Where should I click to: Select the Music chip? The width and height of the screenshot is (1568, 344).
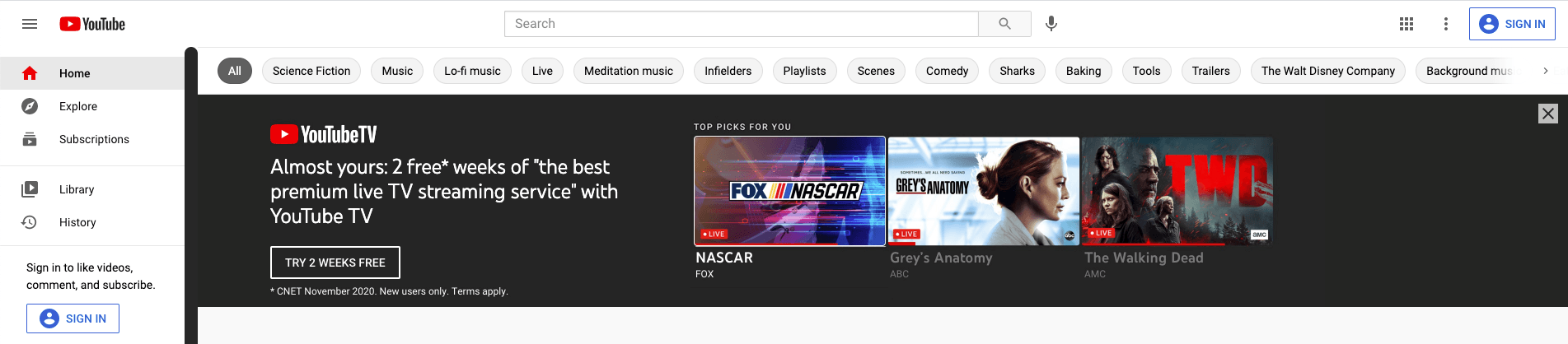tap(397, 71)
